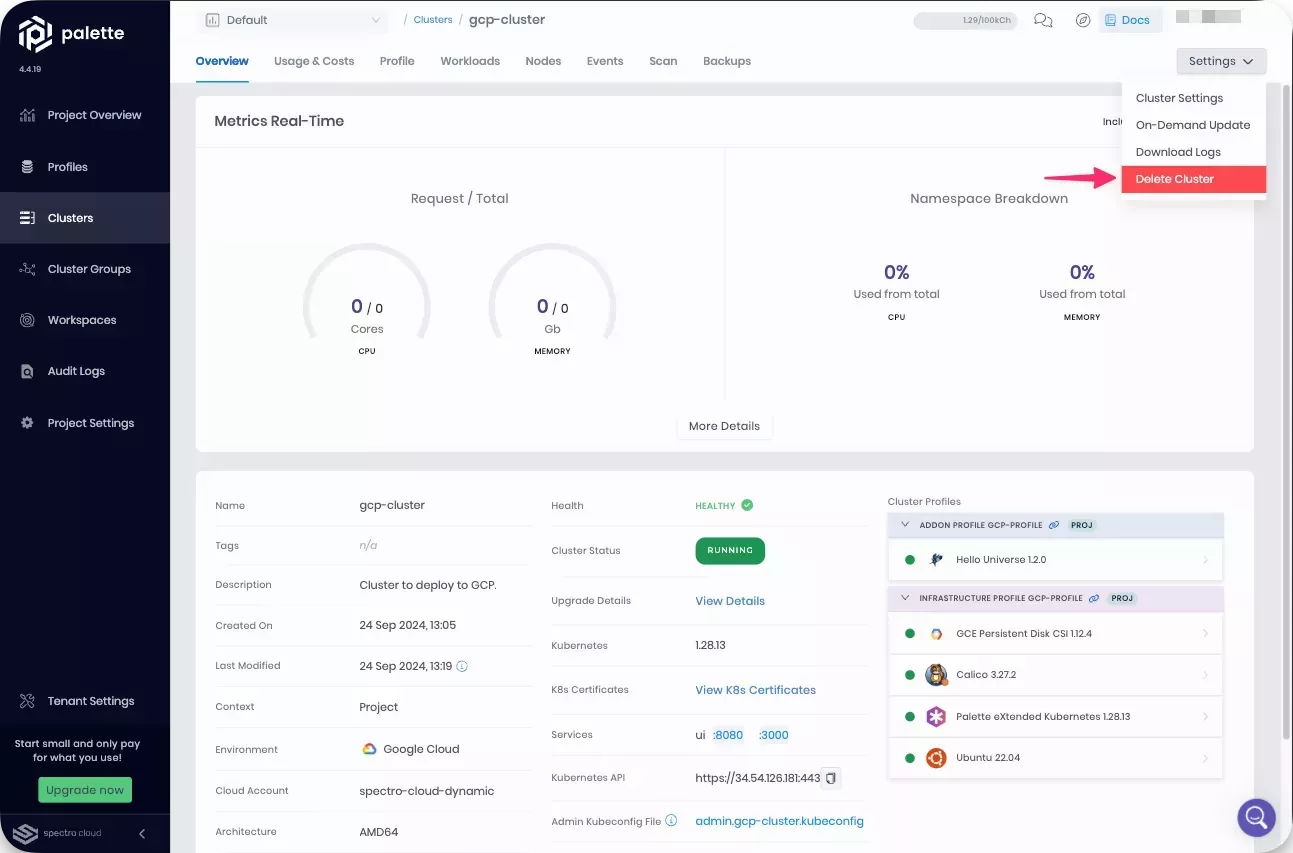Click the Palette logo icon
Viewport: 1293px width, 853px height.
click(36, 33)
